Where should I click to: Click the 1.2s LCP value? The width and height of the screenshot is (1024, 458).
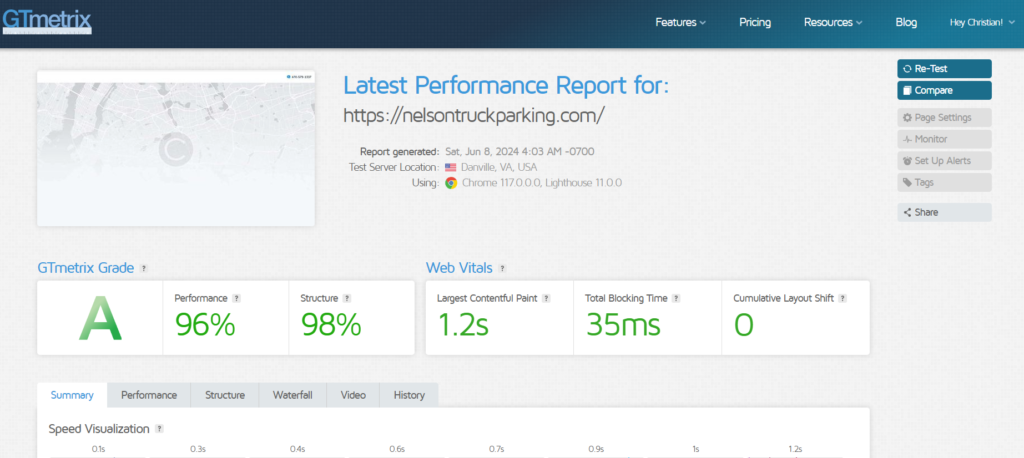click(462, 325)
